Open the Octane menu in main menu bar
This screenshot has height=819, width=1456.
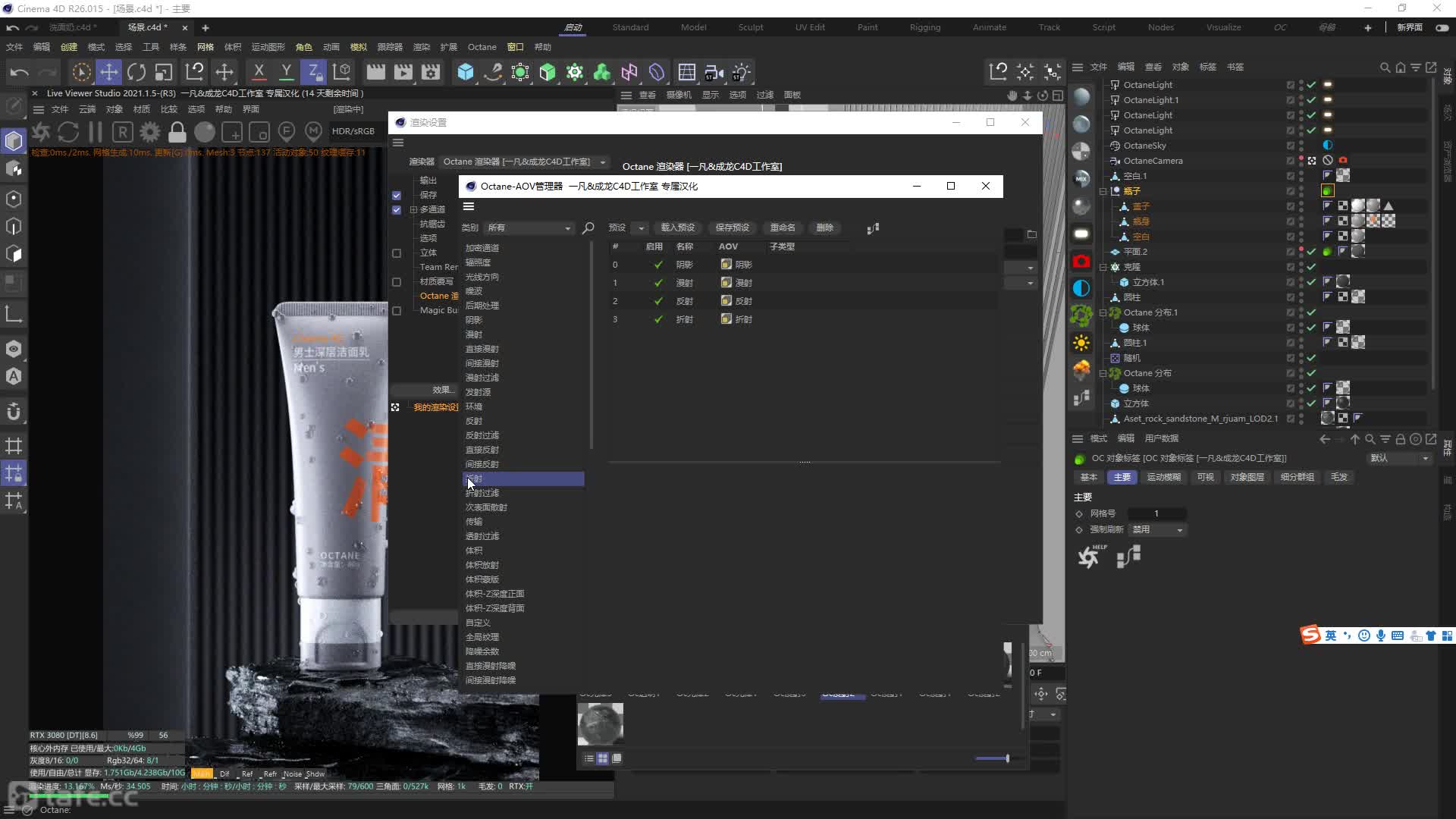pos(482,47)
